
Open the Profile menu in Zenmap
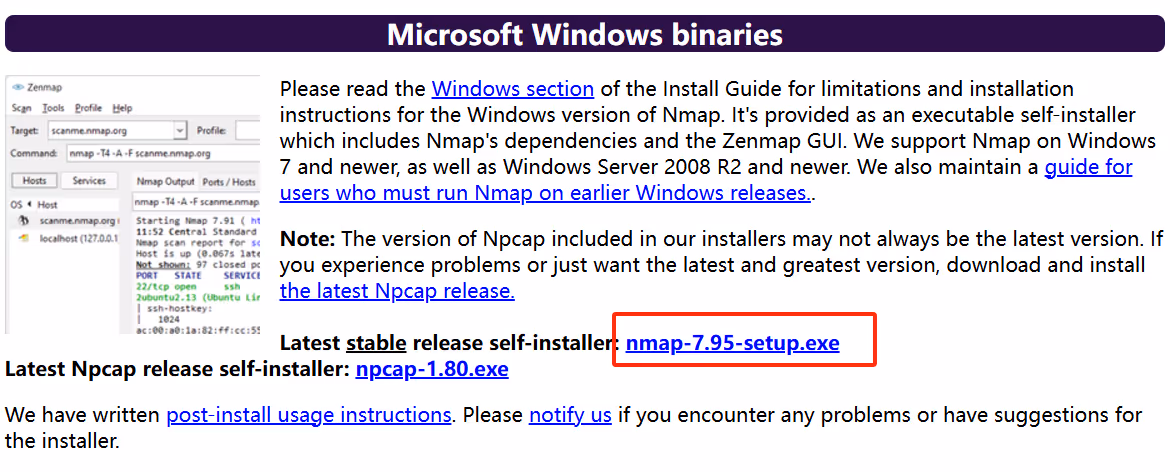(88, 108)
